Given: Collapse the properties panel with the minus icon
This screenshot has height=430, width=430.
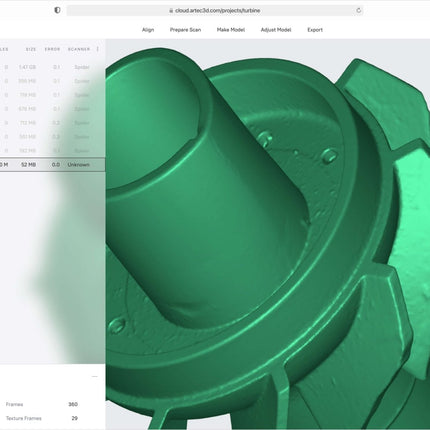Looking at the screenshot, I should coord(95,377).
